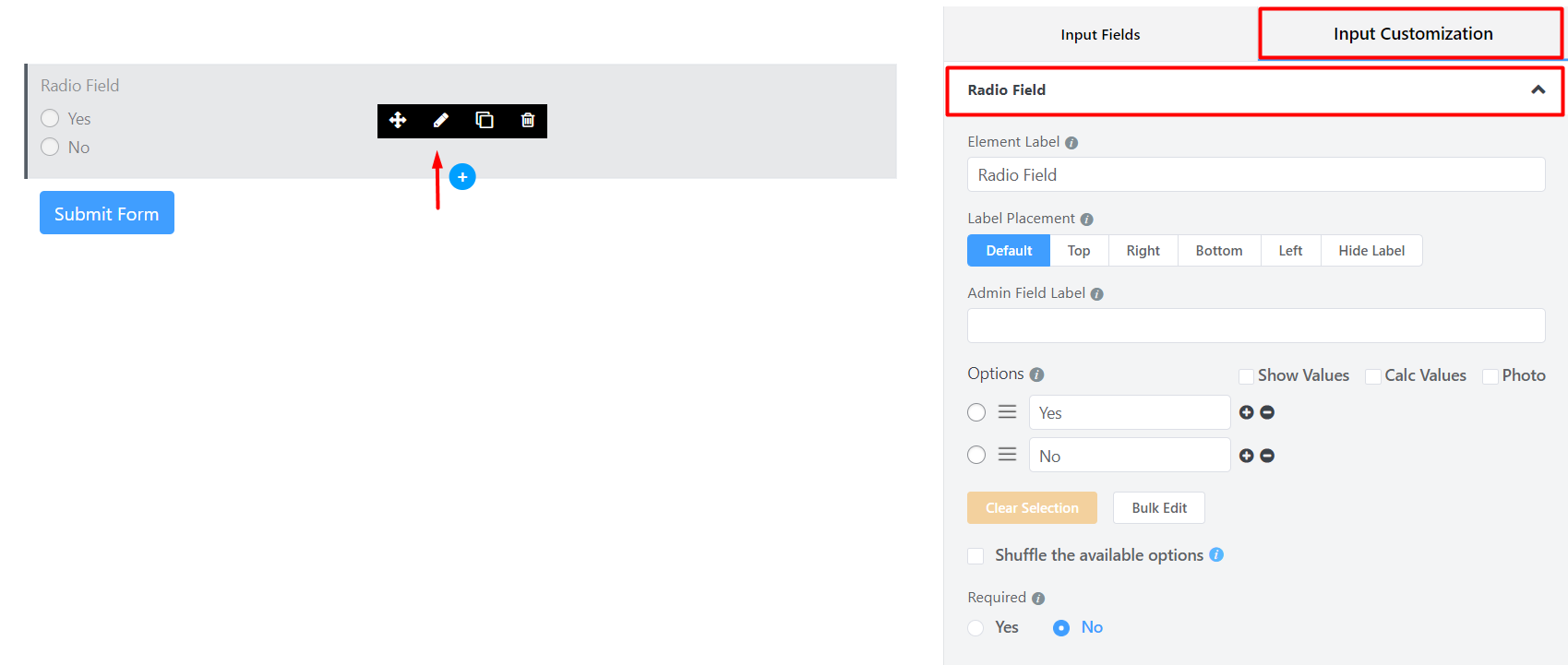Click the move/drag icon in field toolbar

398,120
